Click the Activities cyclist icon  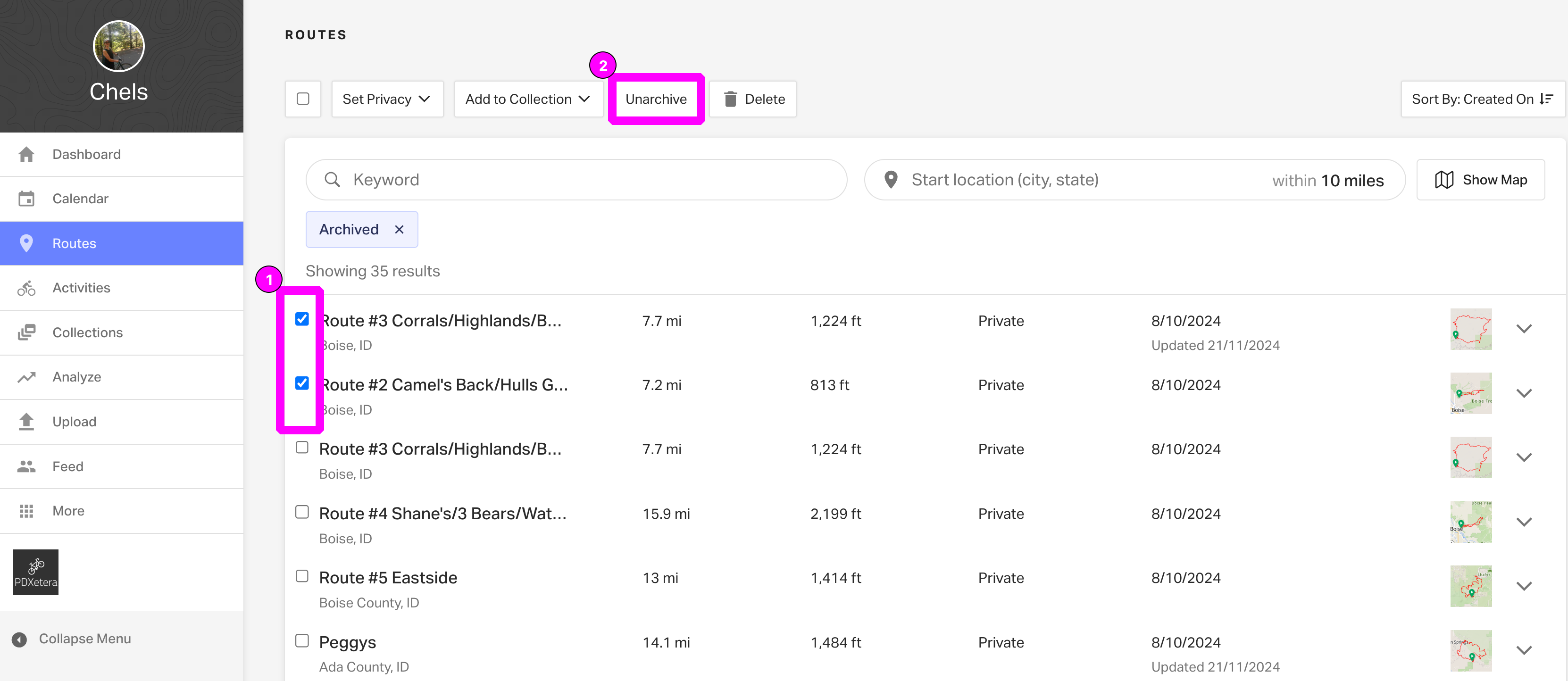(x=26, y=288)
